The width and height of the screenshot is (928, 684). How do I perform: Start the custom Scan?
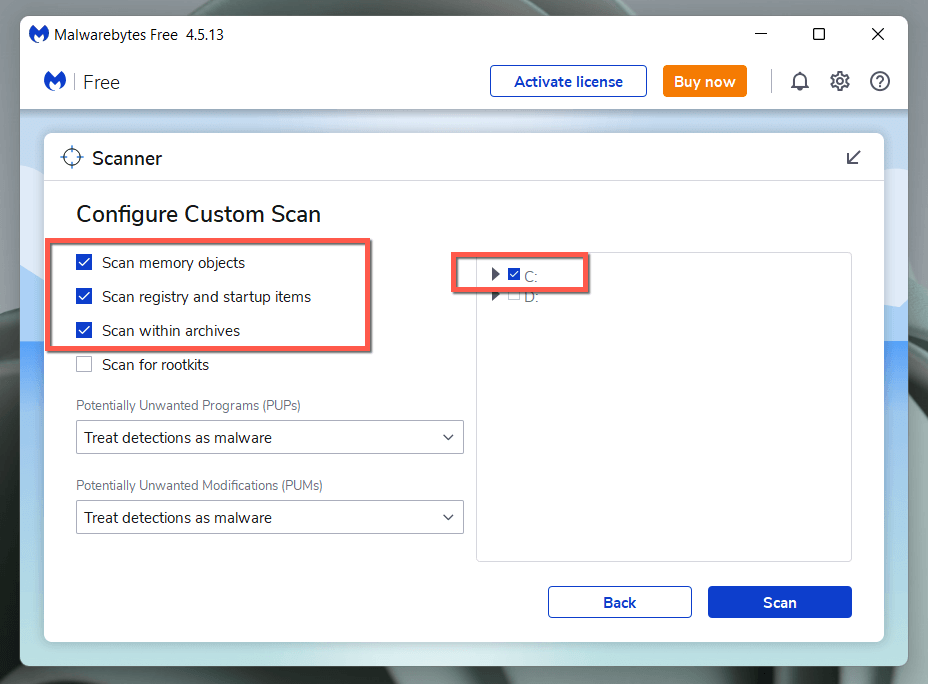(779, 602)
